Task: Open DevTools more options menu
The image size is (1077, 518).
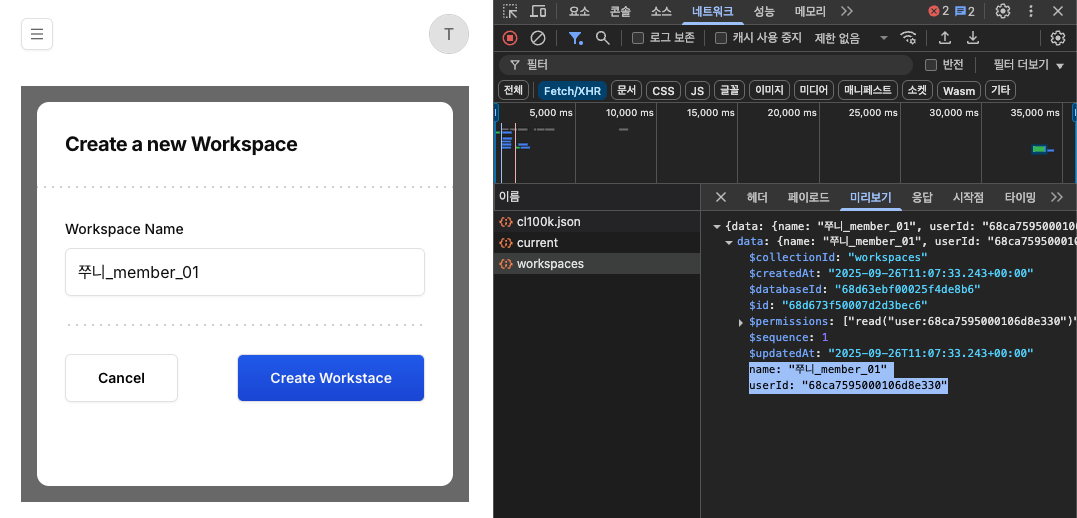Action: click(x=1030, y=11)
